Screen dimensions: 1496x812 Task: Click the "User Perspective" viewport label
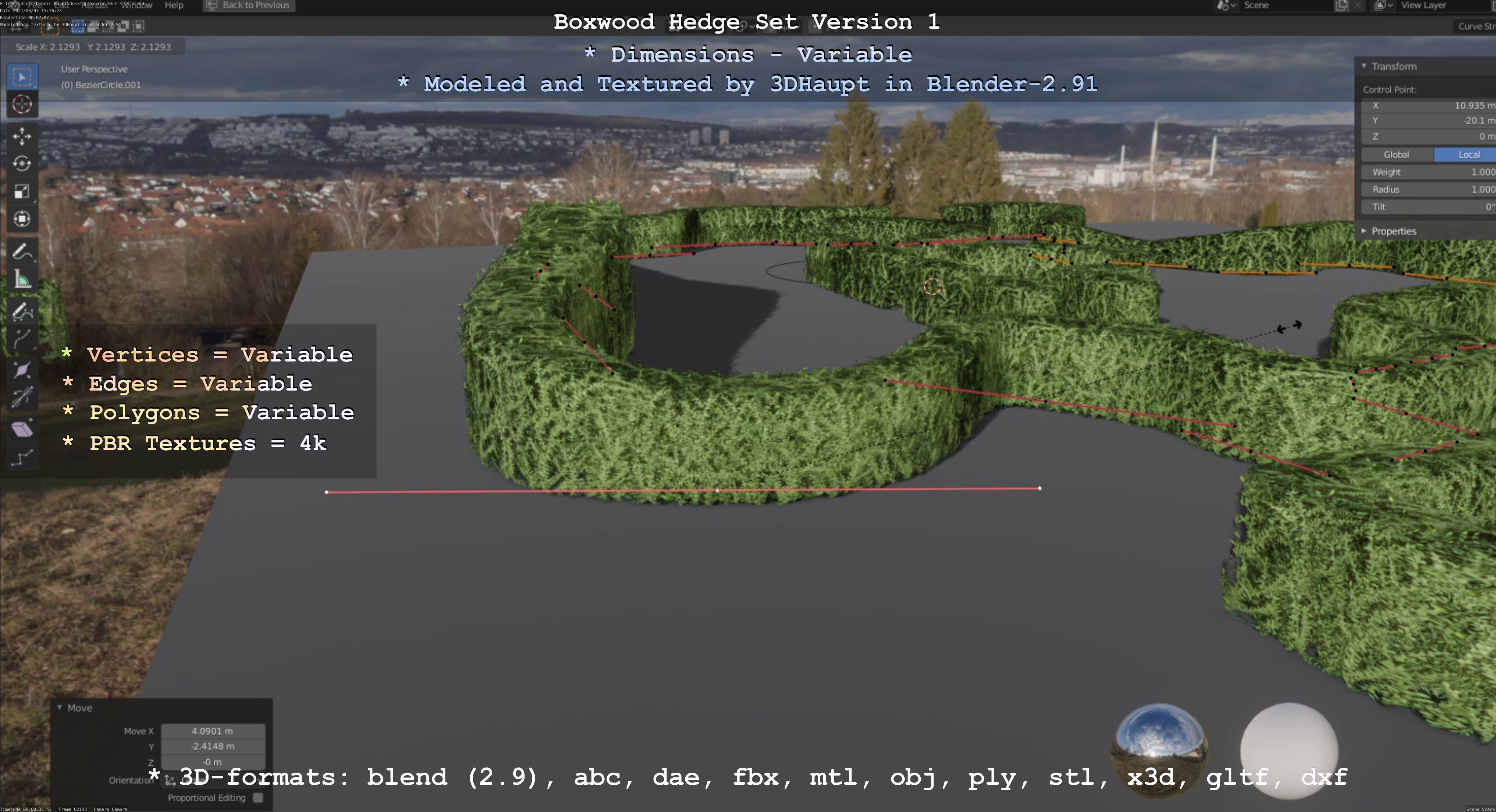94,69
